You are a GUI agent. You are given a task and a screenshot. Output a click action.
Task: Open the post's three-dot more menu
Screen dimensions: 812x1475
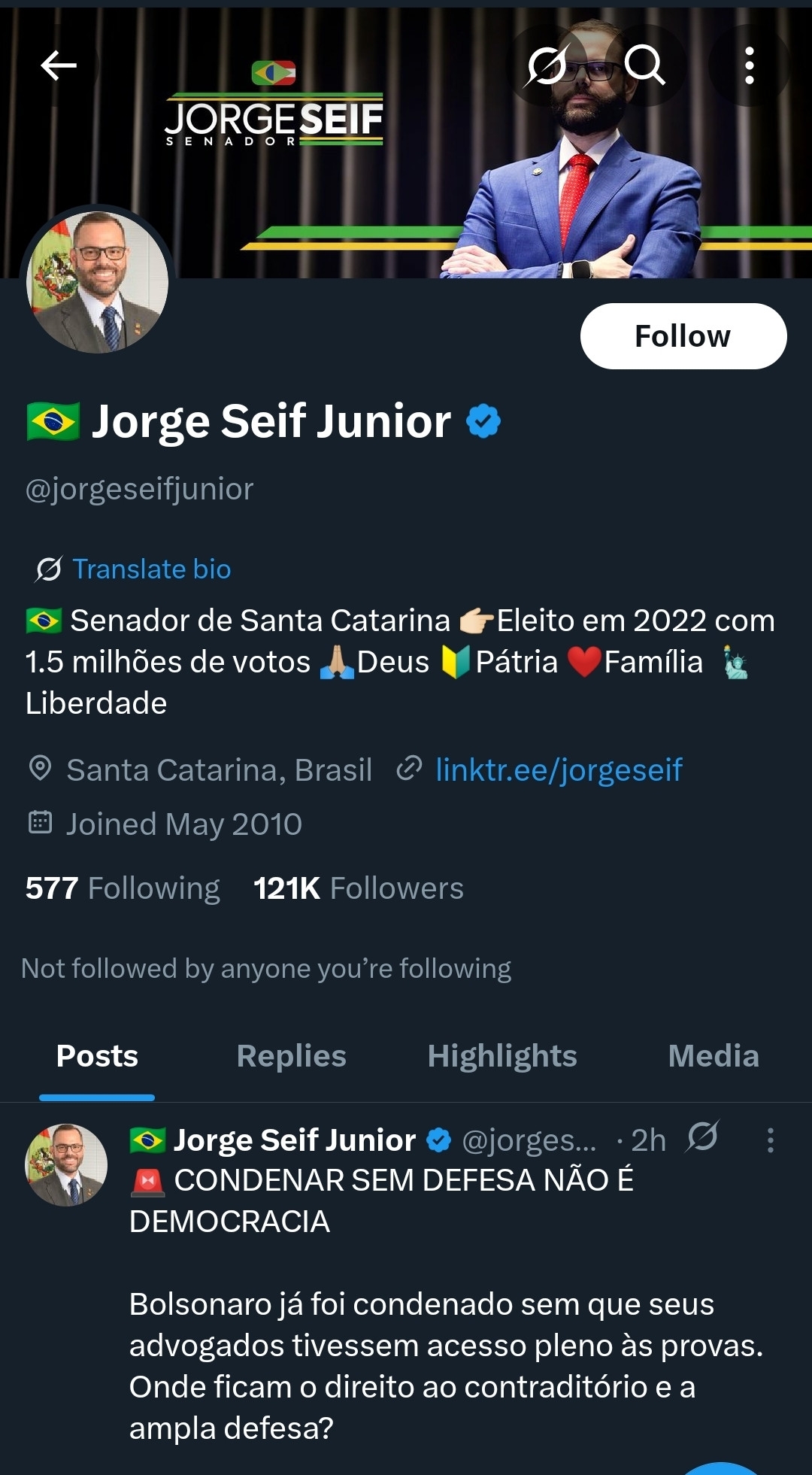[x=770, y=1140]
